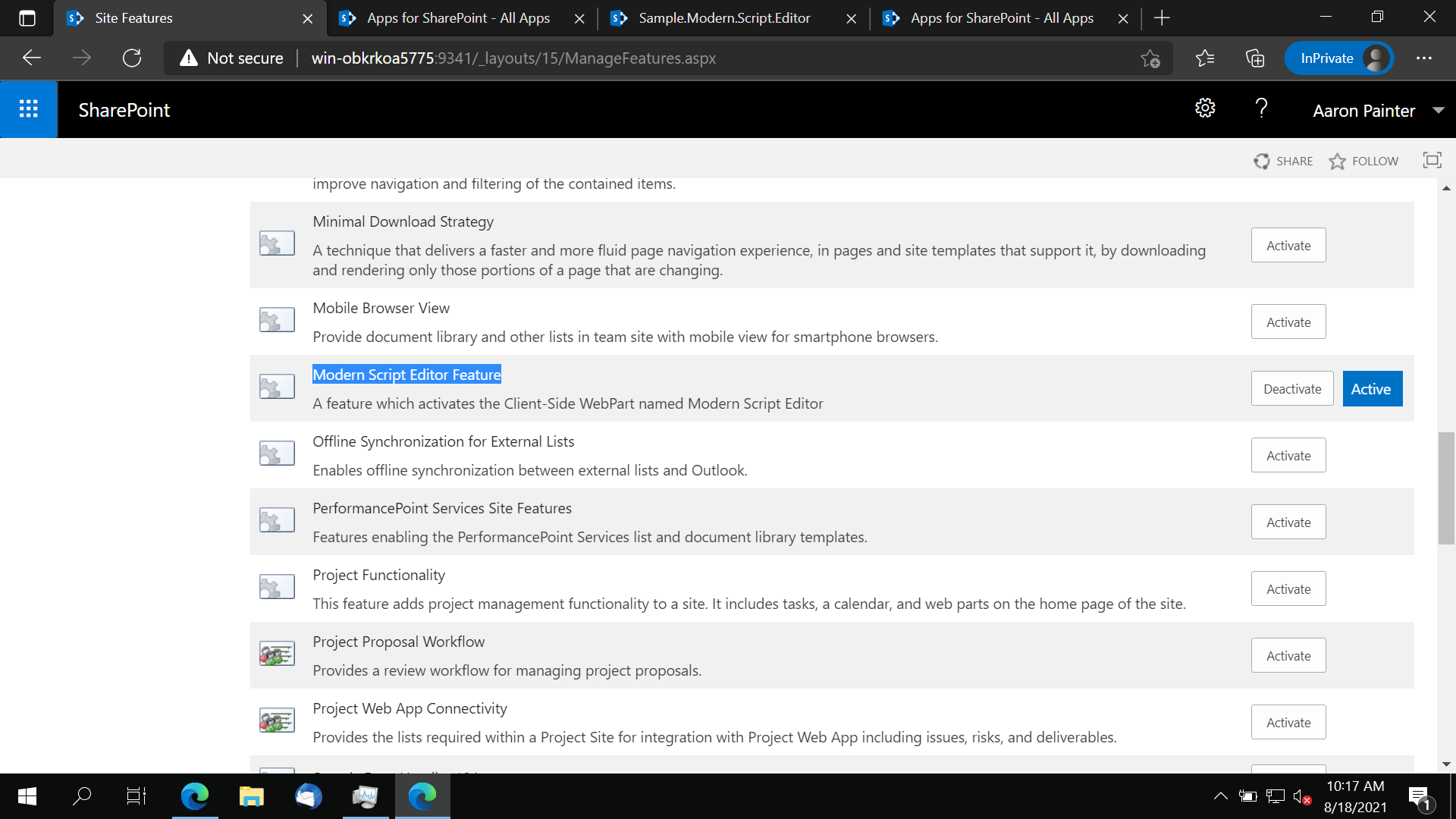
Task: Deactivate the Modern Script Editor Feature
Action: (1291, 388)
